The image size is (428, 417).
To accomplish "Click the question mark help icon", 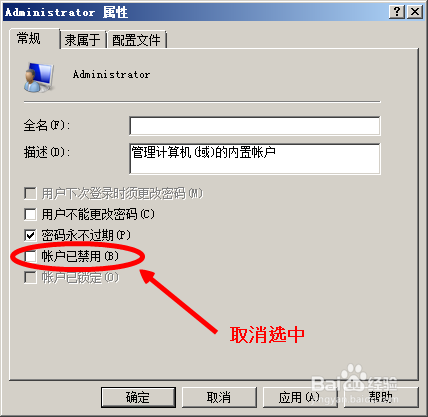I will click(x=397, y=12).
